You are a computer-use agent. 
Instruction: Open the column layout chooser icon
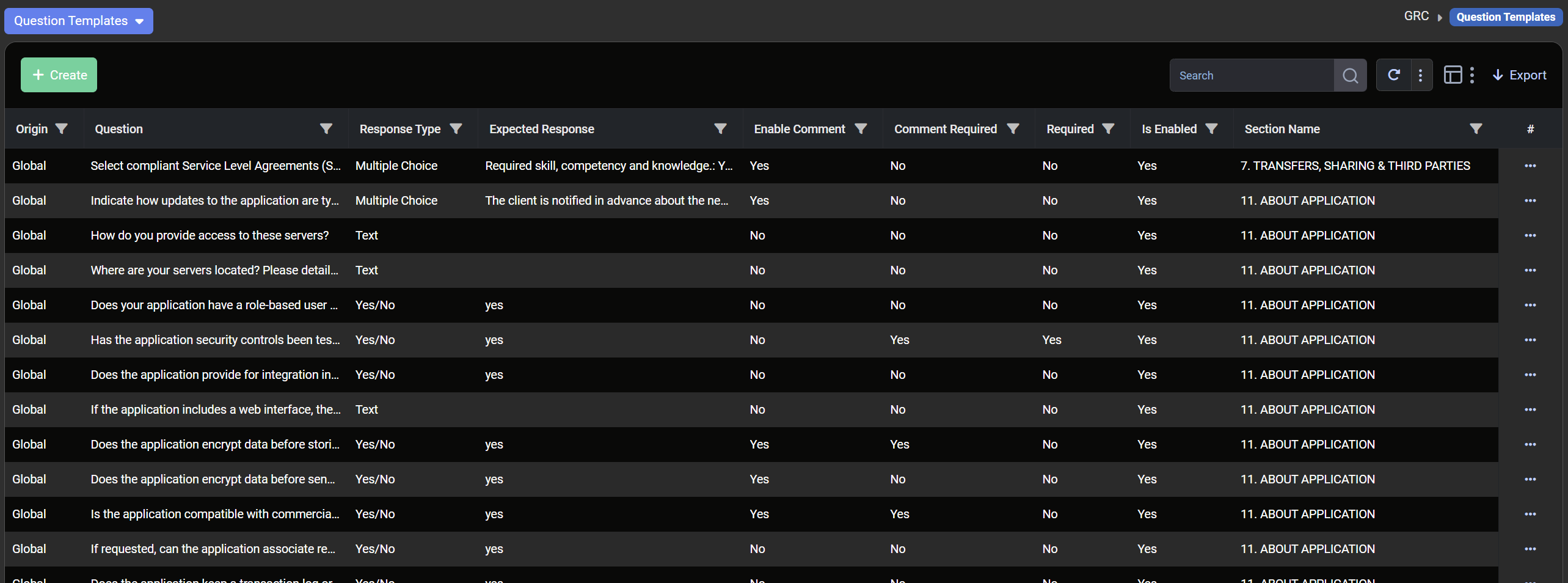tap(1453, 75)
